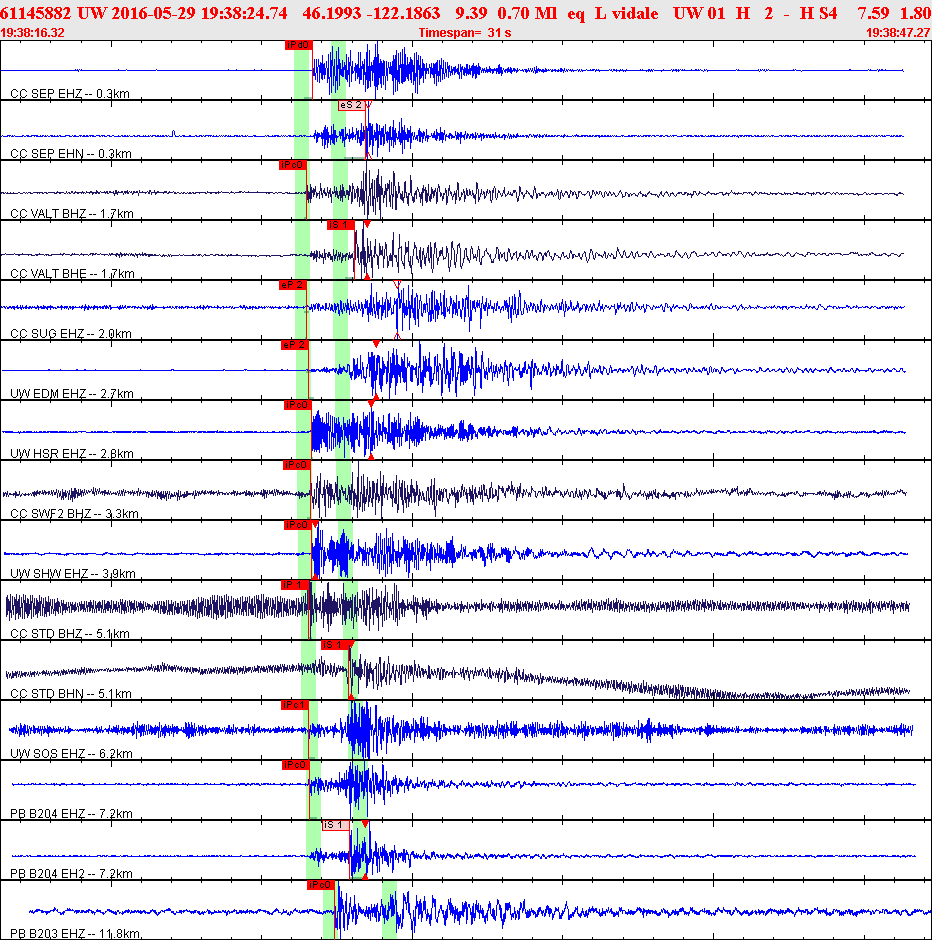932x940 pixels.
Task: Click the 'PB B204 EHZ -- 7.2km' label
Action: 71,814
